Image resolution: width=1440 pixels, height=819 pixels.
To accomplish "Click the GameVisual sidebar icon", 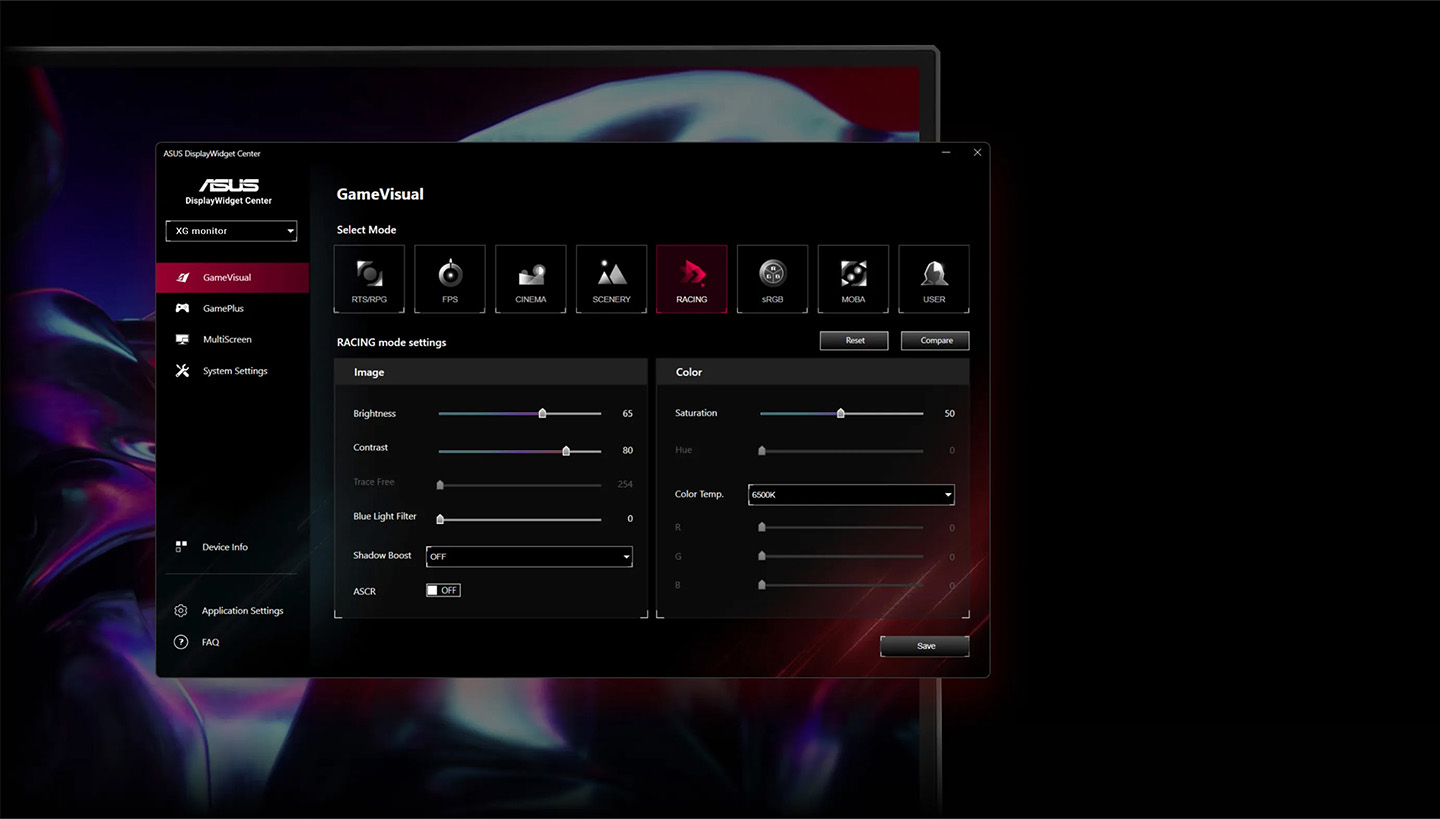I will [x=182, y=277].
